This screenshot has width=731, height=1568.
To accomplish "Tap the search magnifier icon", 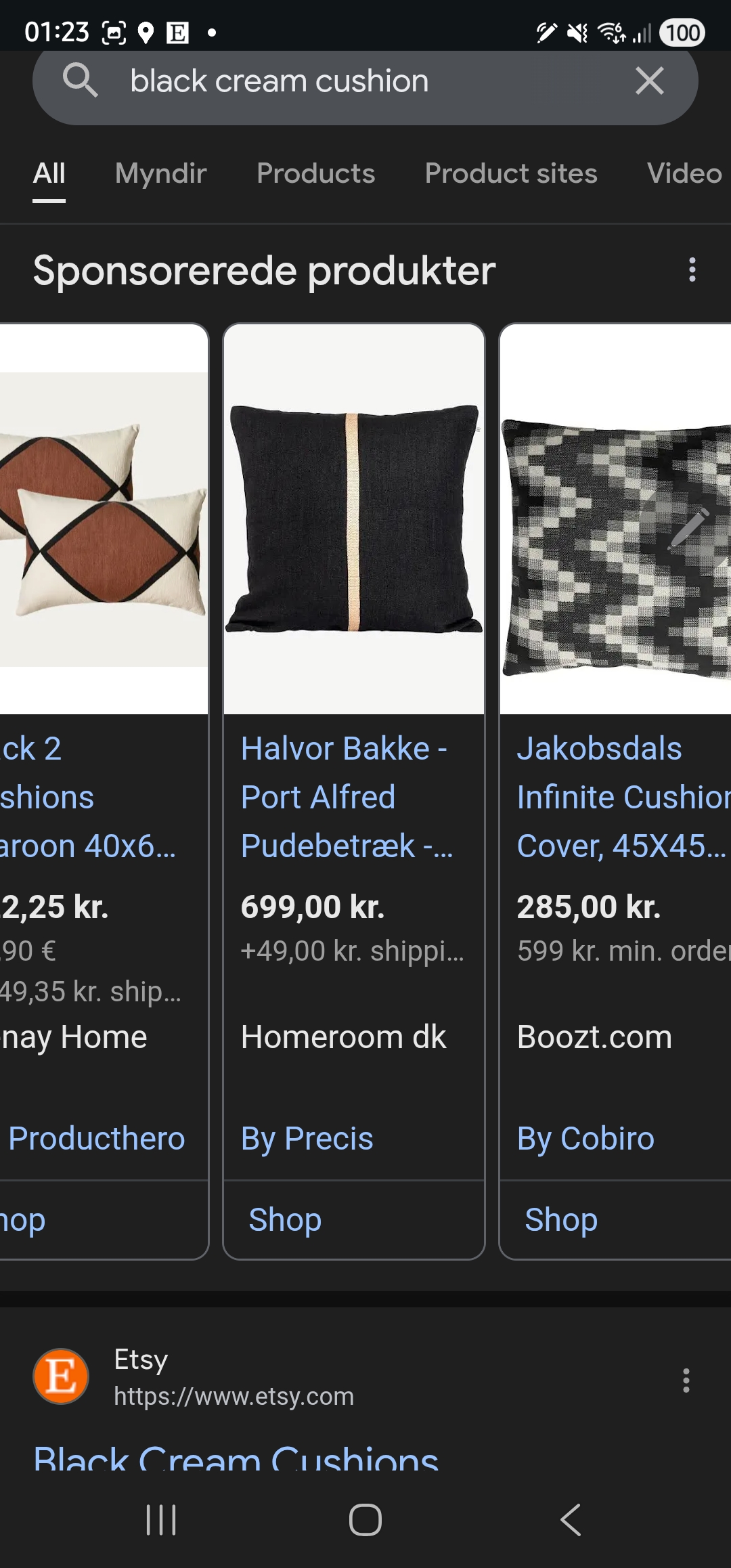I will coord(81,81).
